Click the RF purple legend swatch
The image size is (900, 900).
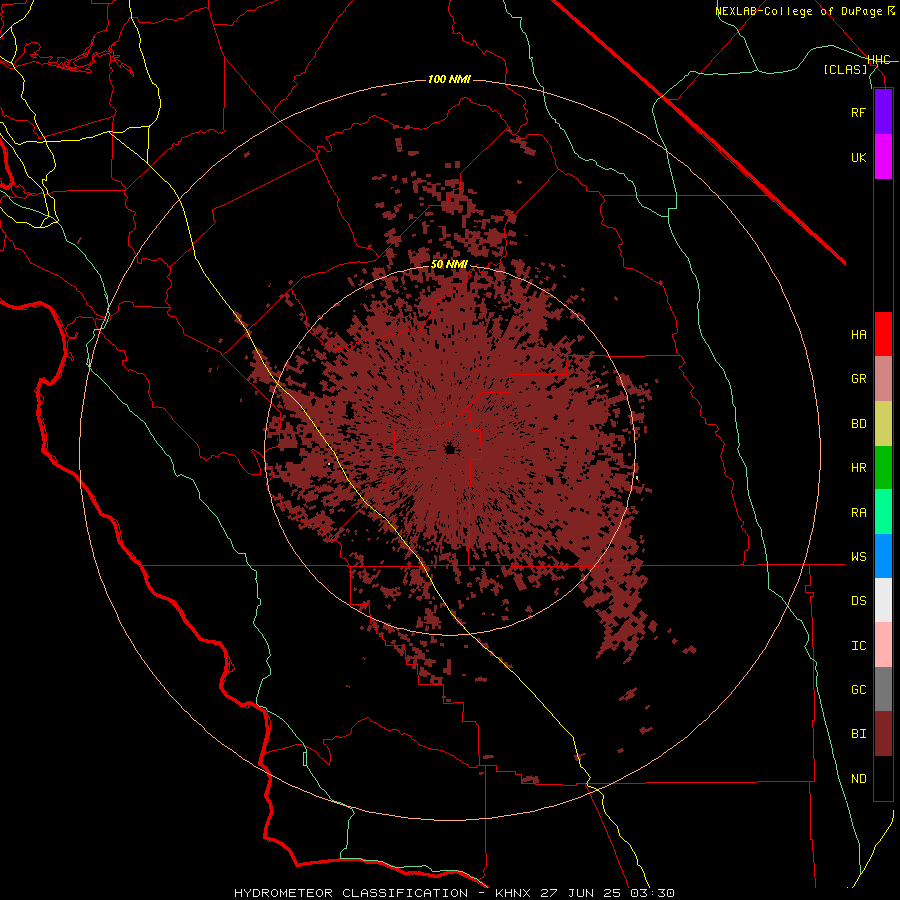pos(883,112)
